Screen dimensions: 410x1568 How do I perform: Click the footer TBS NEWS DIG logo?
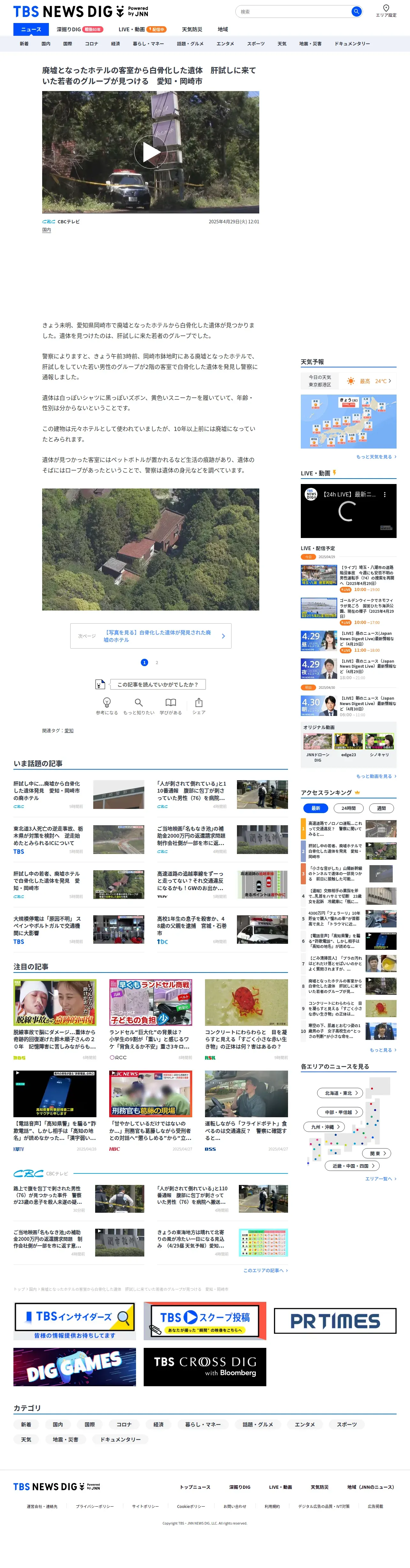coord(57,1487)
